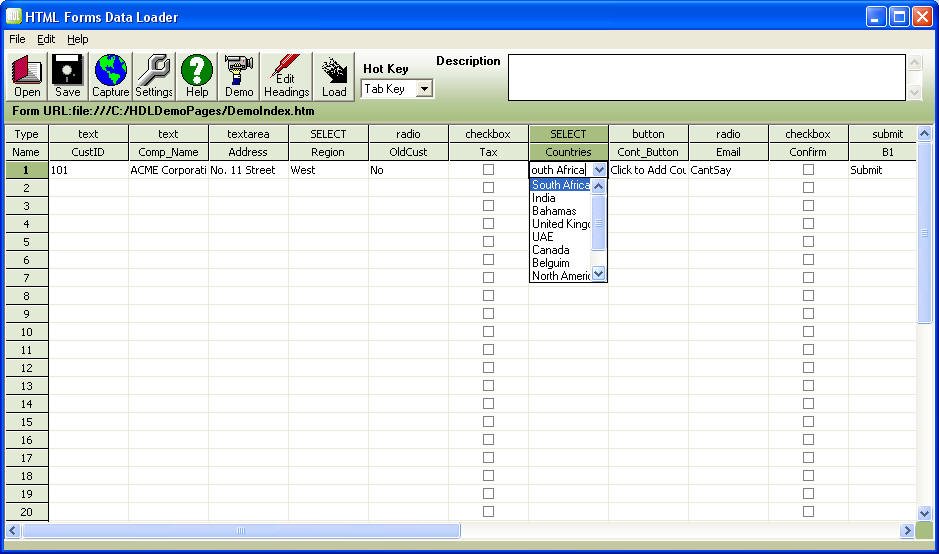Screen dimensions: 939x554
Task: Click the countries list scroll up arrow
Action: [598, 186]
